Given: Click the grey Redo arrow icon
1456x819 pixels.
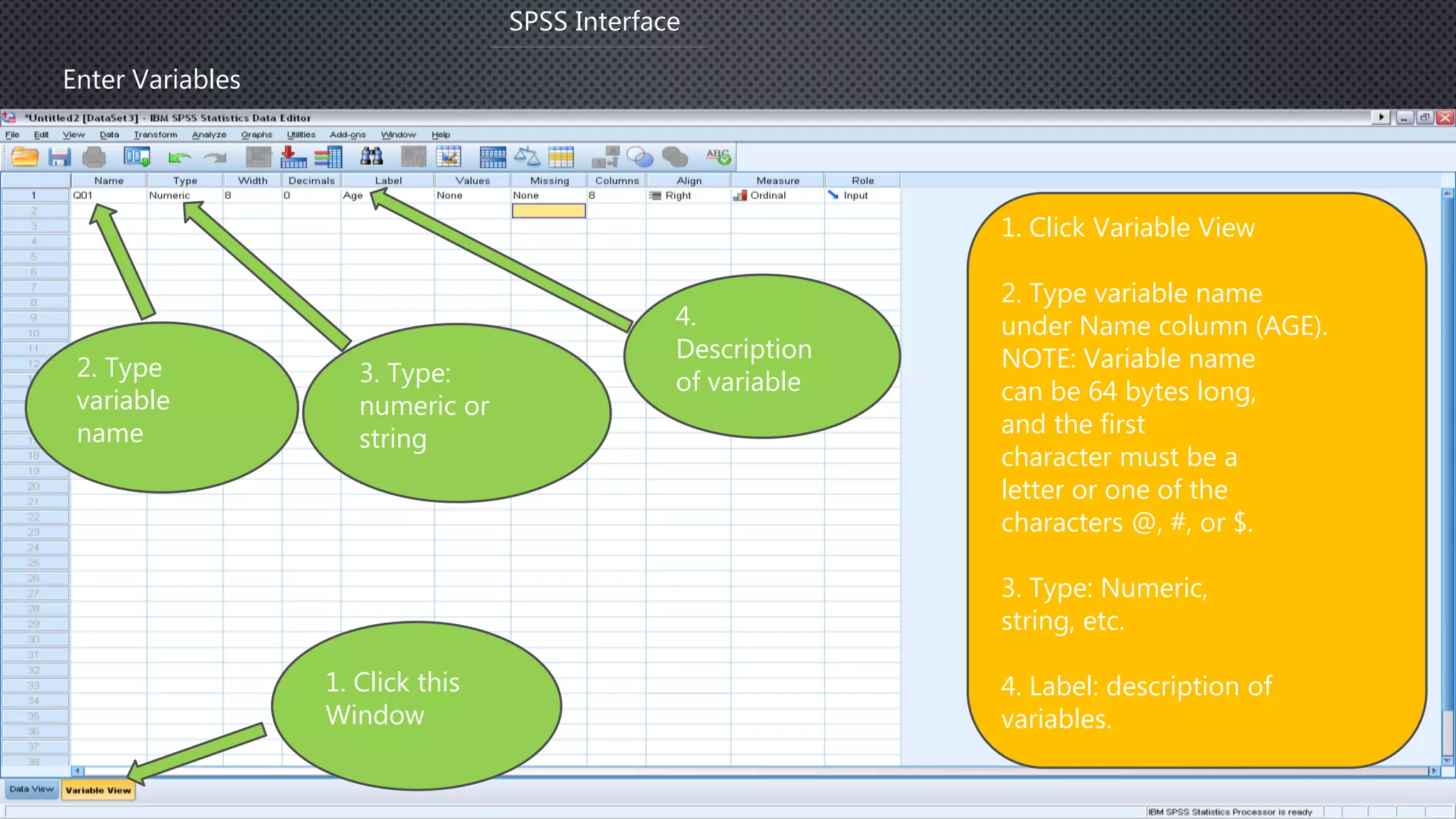Looking at the screenshot, I should [215, 157].
